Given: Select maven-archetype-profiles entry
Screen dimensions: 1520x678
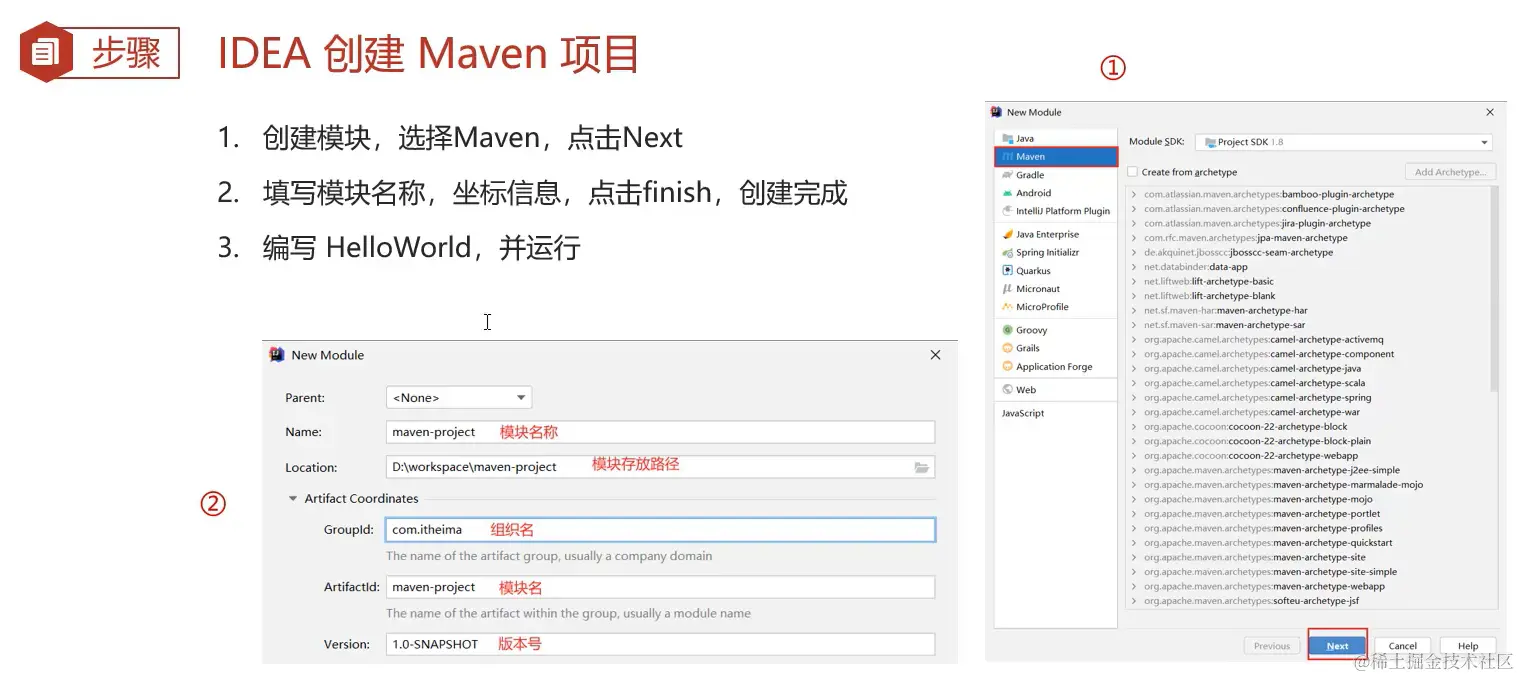Looking at the screenshot, I should 1264,528.
